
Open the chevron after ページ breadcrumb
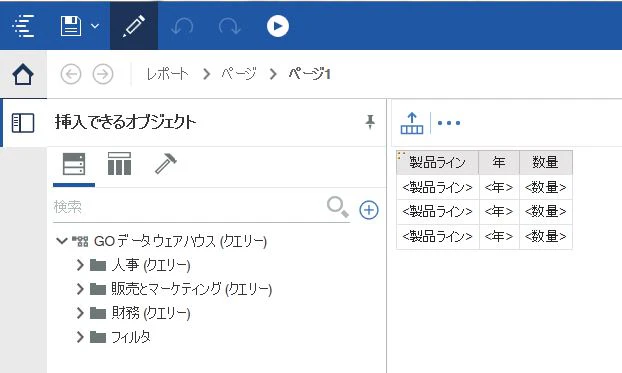click(x=273, y=74)
